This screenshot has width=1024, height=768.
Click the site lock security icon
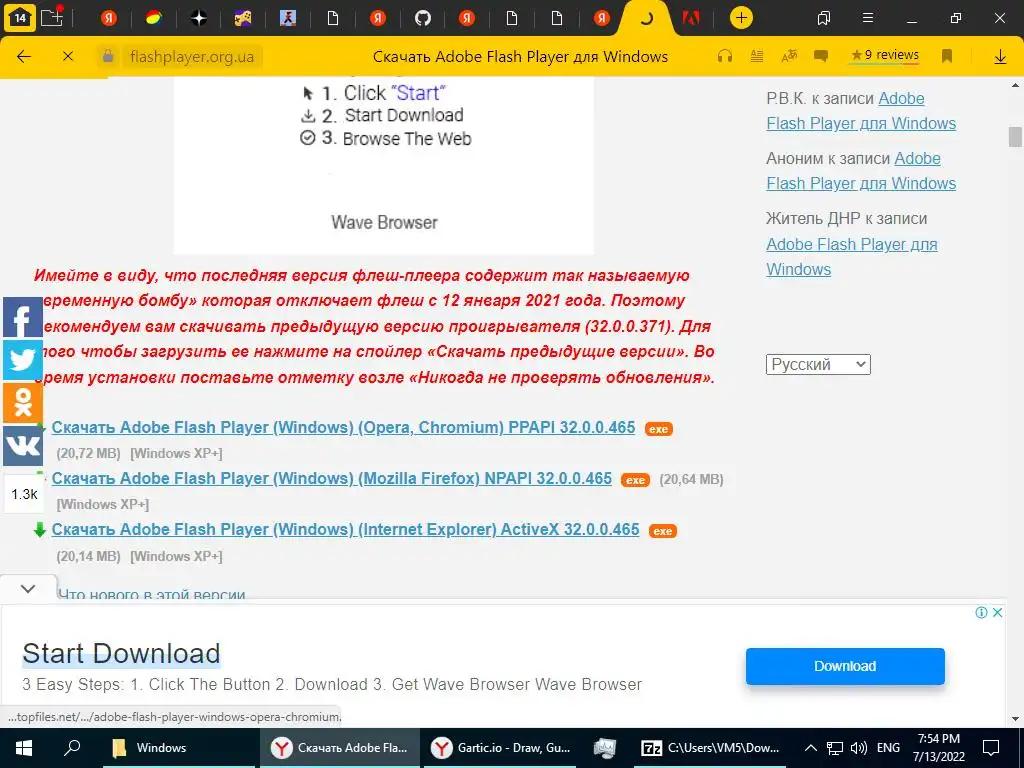coord(108,56)
